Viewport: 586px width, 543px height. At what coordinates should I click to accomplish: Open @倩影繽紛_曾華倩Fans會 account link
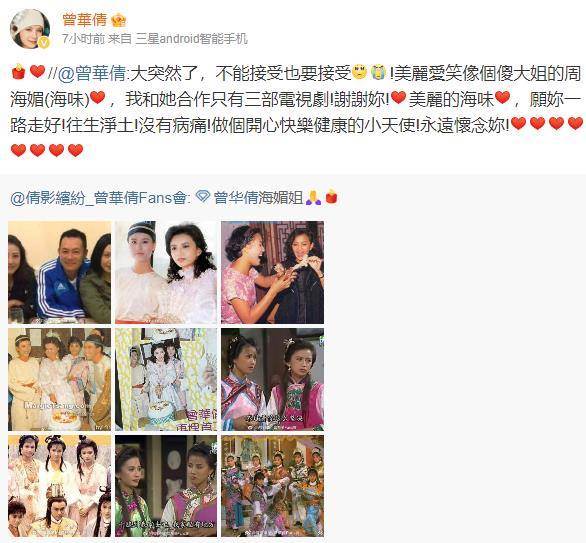point(98,198)
